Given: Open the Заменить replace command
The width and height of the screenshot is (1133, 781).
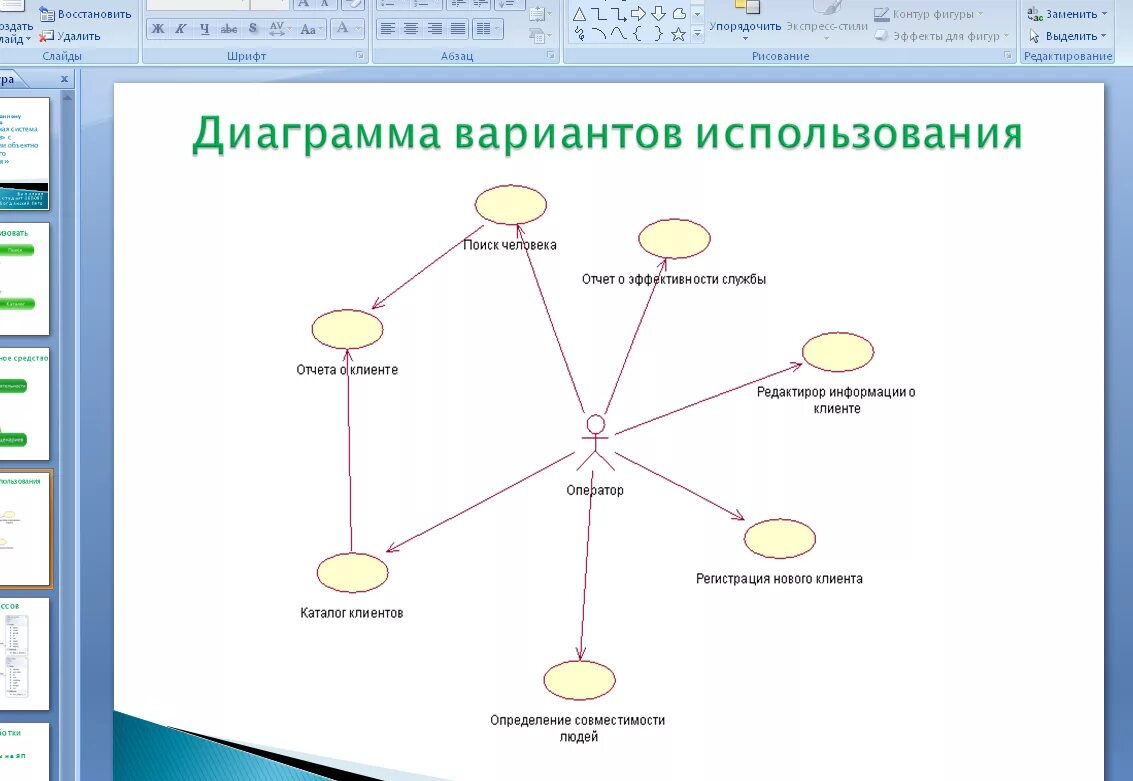Looking at the screenshot, I should tap(1068, 14).
